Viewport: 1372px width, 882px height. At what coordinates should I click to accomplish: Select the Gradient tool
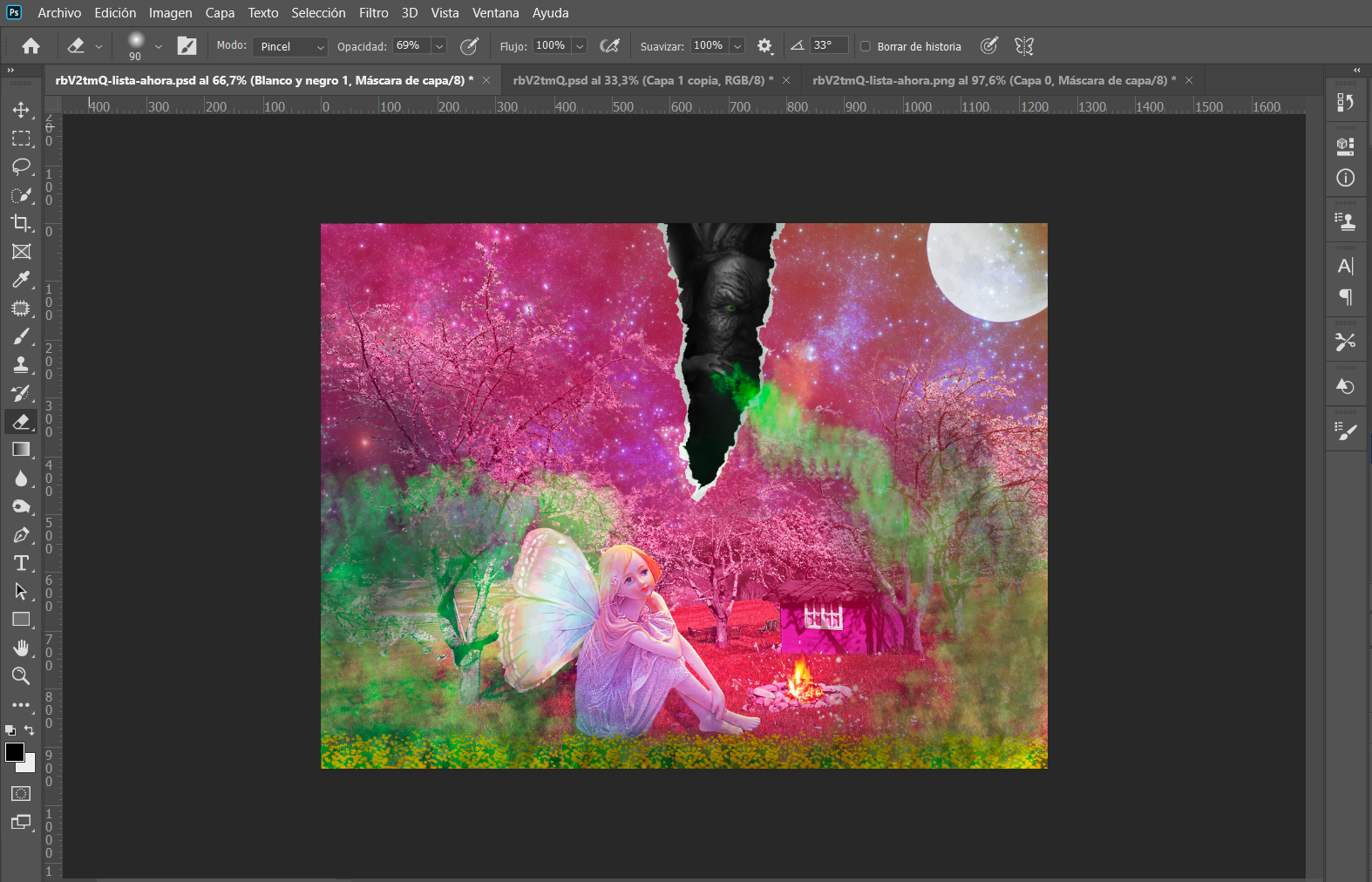[21, 450]
